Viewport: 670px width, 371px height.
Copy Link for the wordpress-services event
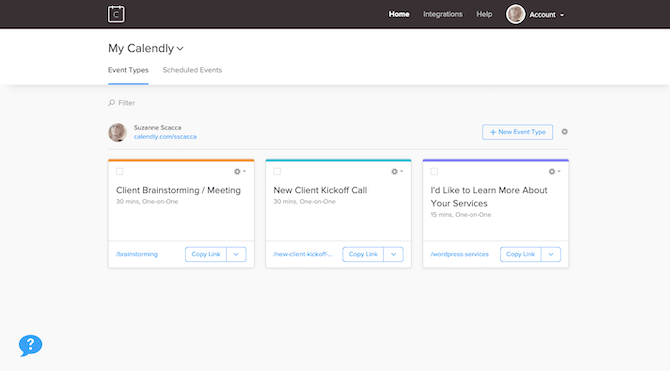coord(521,254)
